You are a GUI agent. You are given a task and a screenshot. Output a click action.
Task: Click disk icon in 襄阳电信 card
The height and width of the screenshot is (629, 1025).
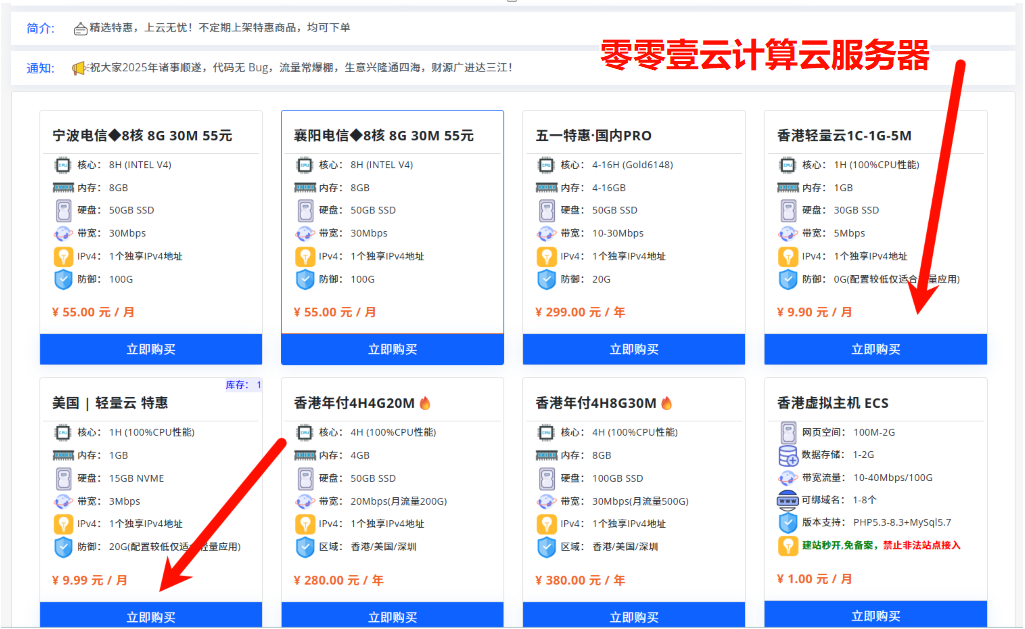[x=305, y=211]
